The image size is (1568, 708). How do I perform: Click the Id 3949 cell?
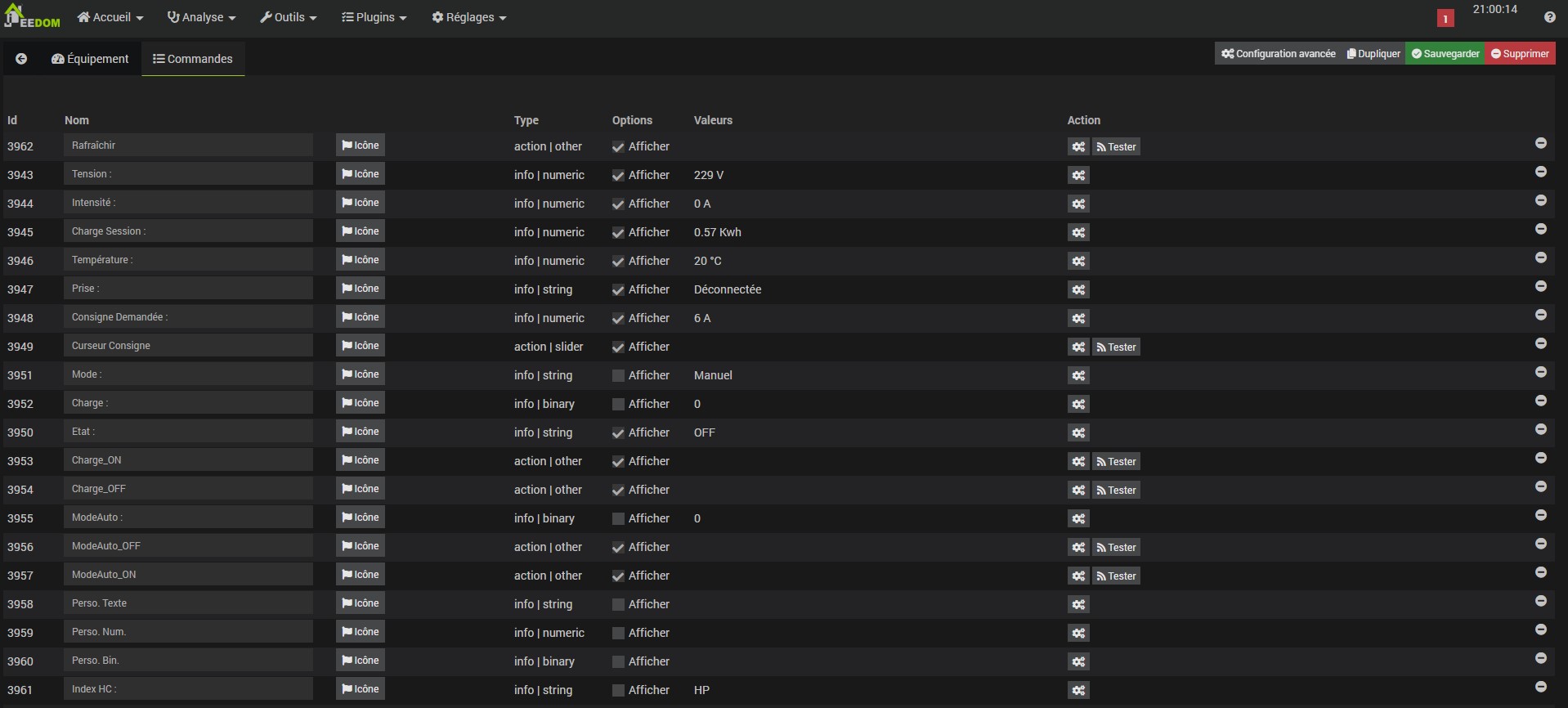pos(20,347)
